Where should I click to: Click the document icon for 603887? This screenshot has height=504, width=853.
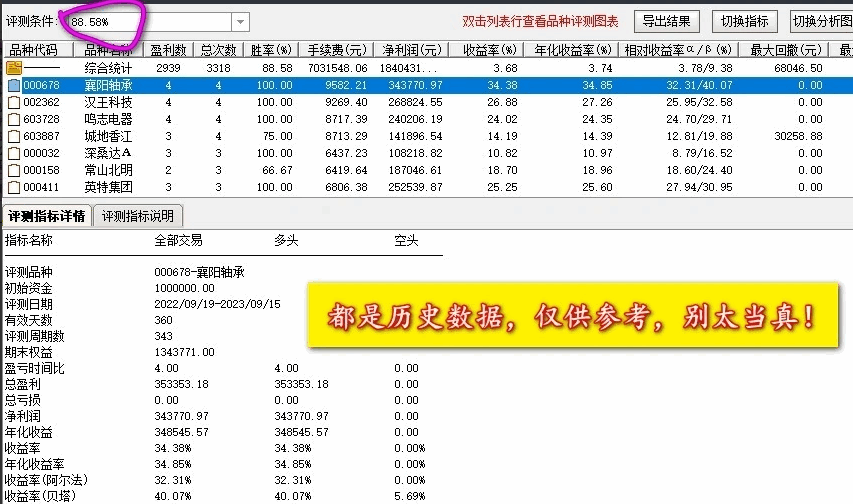[14, 136]
